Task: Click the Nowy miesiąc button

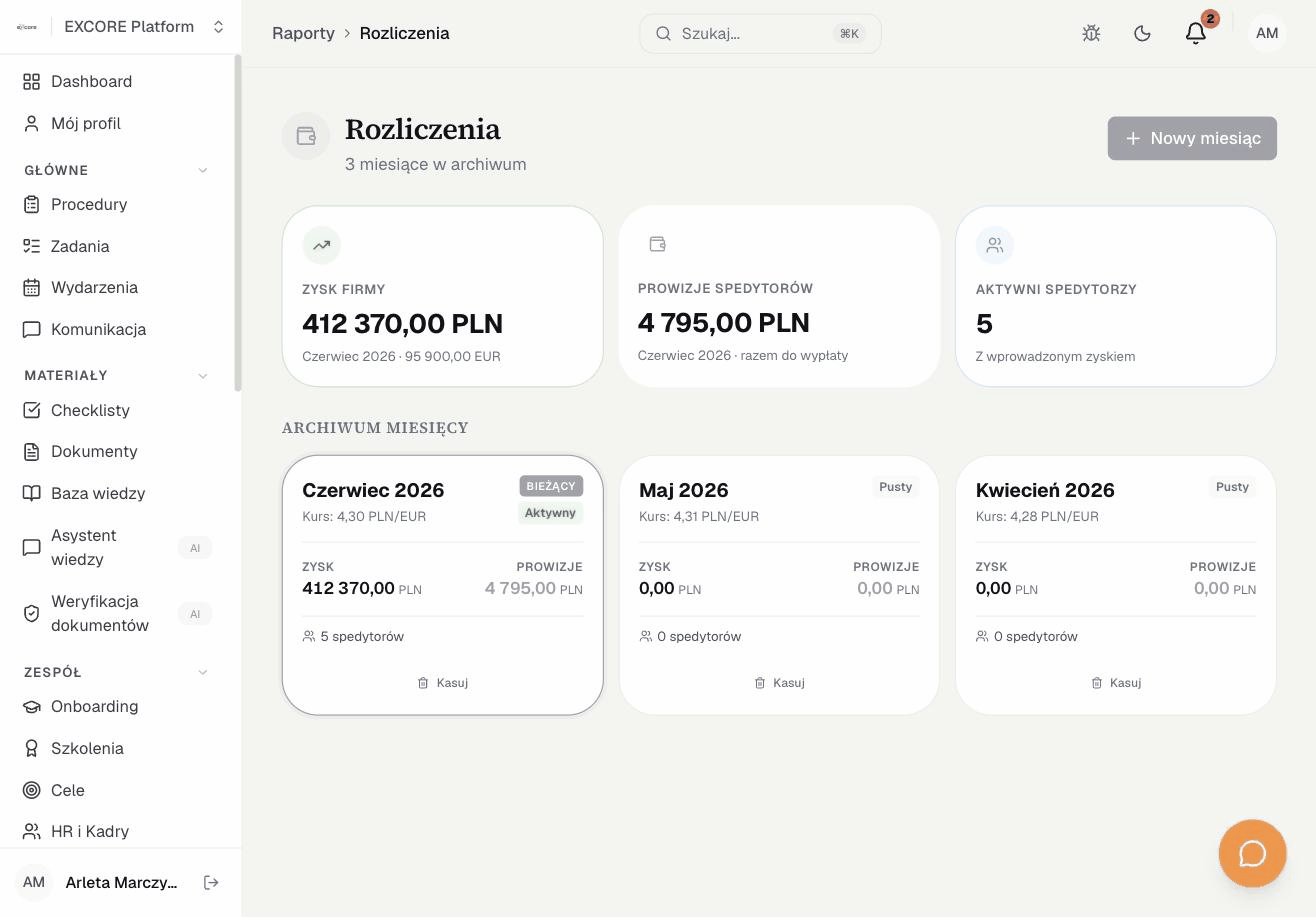Action: tap(1192, 138)
